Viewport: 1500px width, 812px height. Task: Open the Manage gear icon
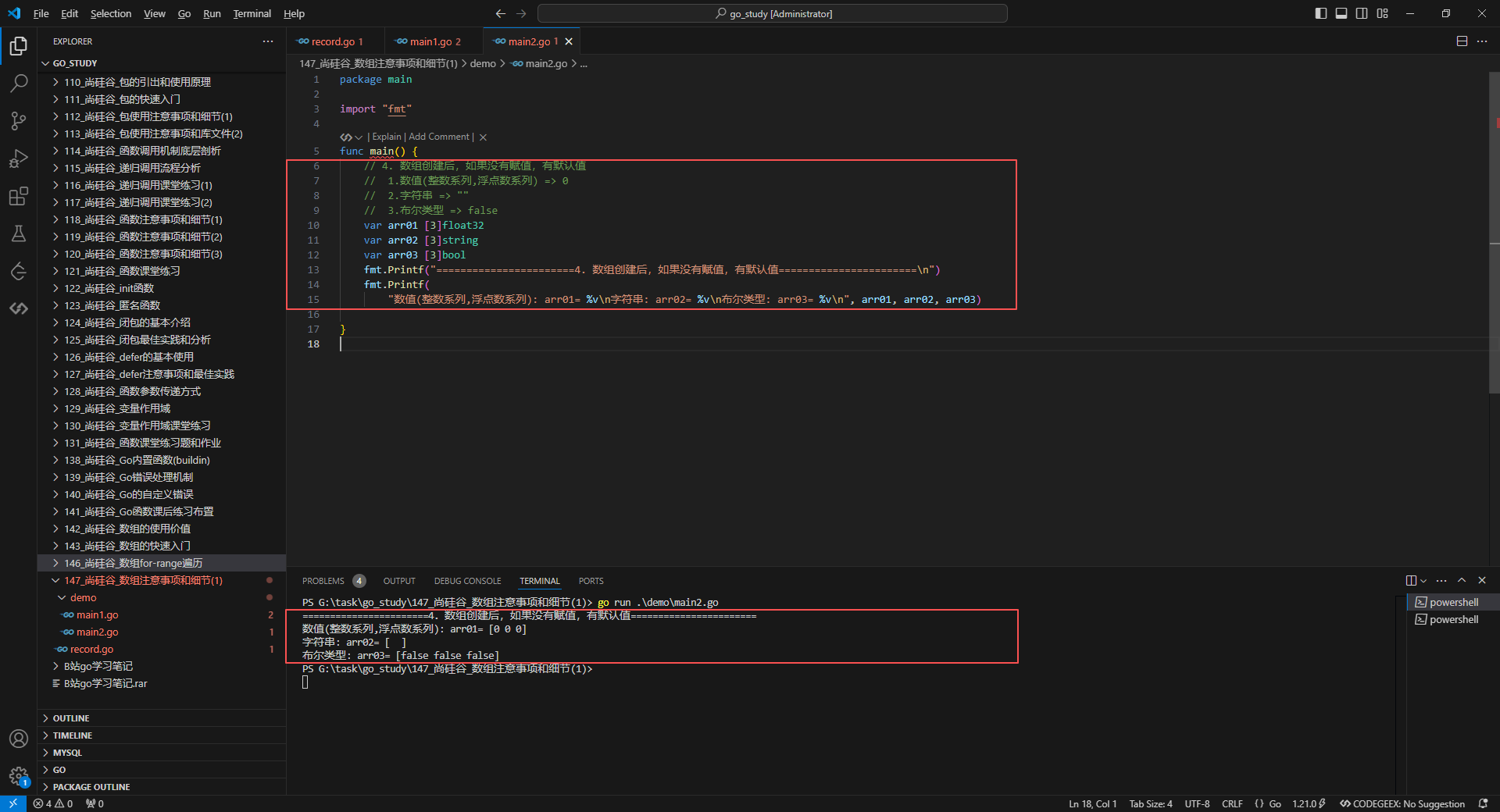click(x=19, y=776)
